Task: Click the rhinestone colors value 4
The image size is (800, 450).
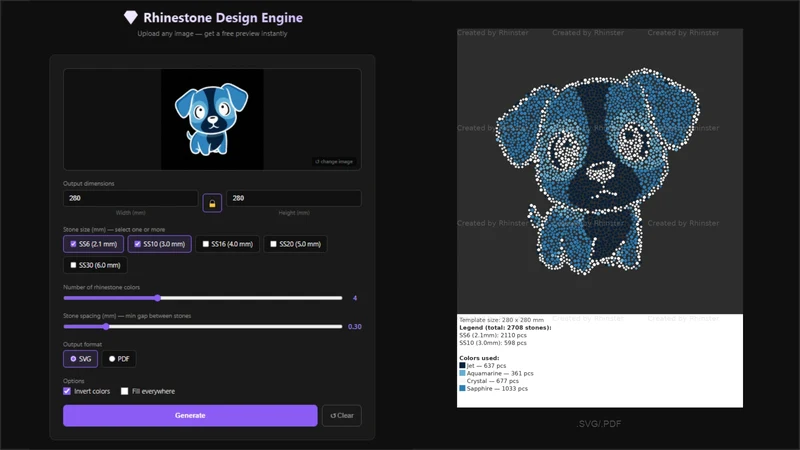Action: pos(355,298)
